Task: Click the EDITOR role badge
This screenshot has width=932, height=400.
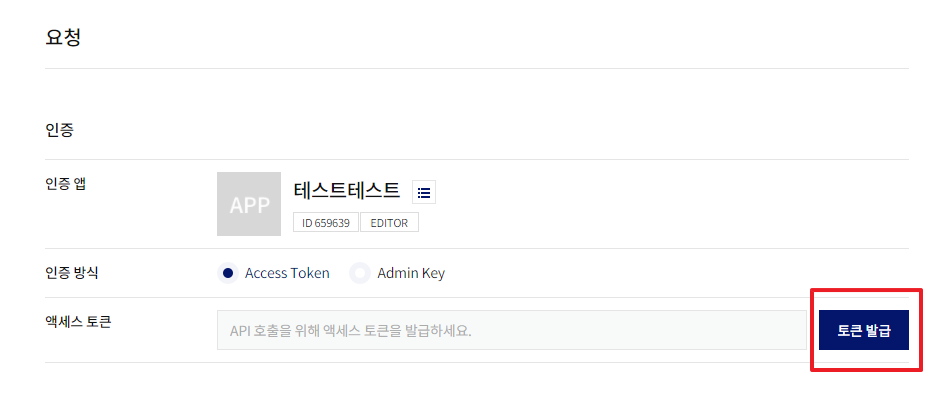Action: coord(389,223)
